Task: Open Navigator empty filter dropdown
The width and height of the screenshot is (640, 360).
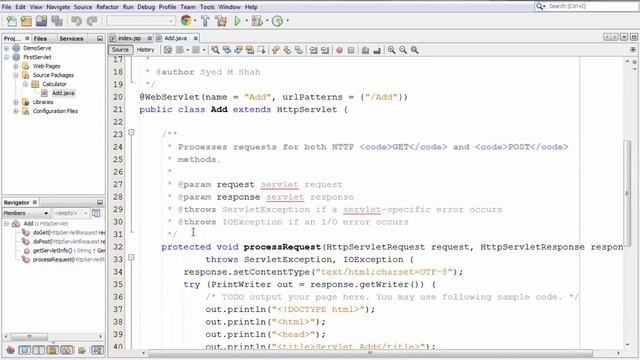Action: point(71,213)
